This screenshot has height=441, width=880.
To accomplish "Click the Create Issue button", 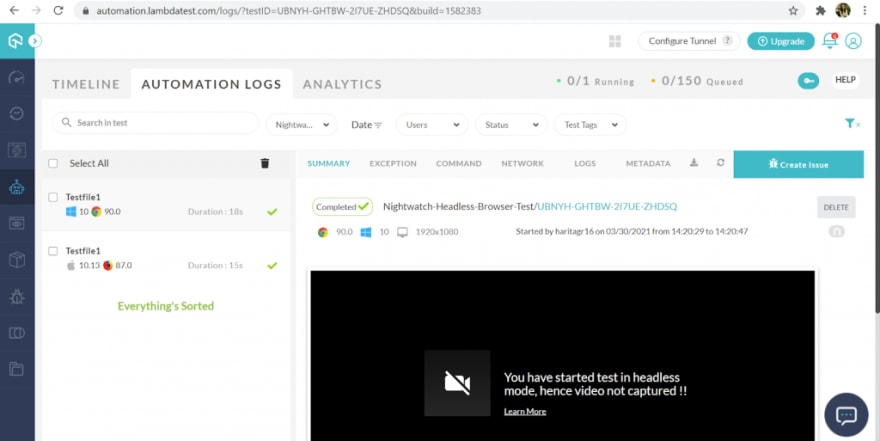I will [799, 164].
